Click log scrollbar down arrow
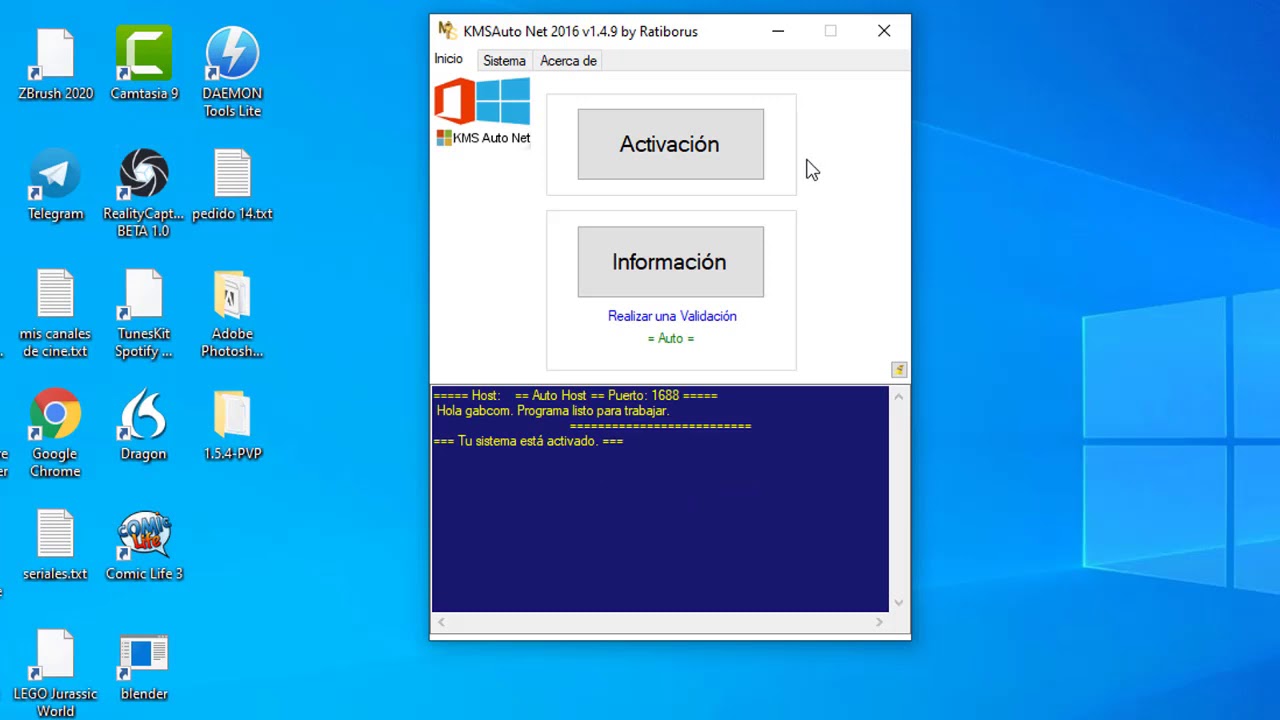The height and width of the screenshot is (720, 1280). click(899, 603)
